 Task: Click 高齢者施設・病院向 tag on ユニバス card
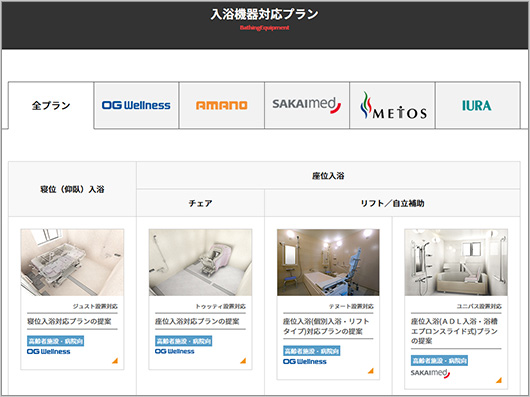click(x=439, y=361)
